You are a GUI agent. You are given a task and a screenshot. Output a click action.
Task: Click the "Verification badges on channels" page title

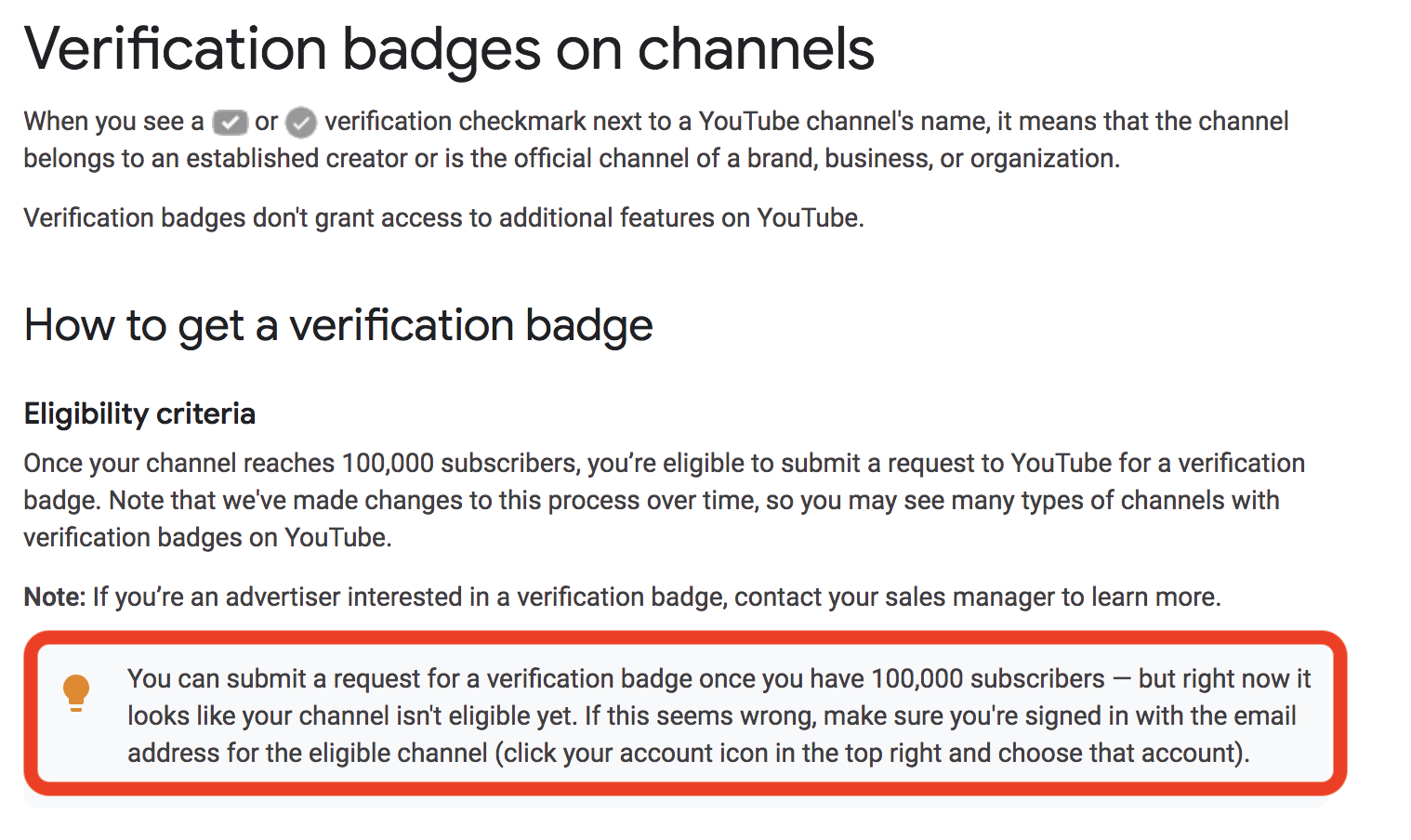coord(449,49)
